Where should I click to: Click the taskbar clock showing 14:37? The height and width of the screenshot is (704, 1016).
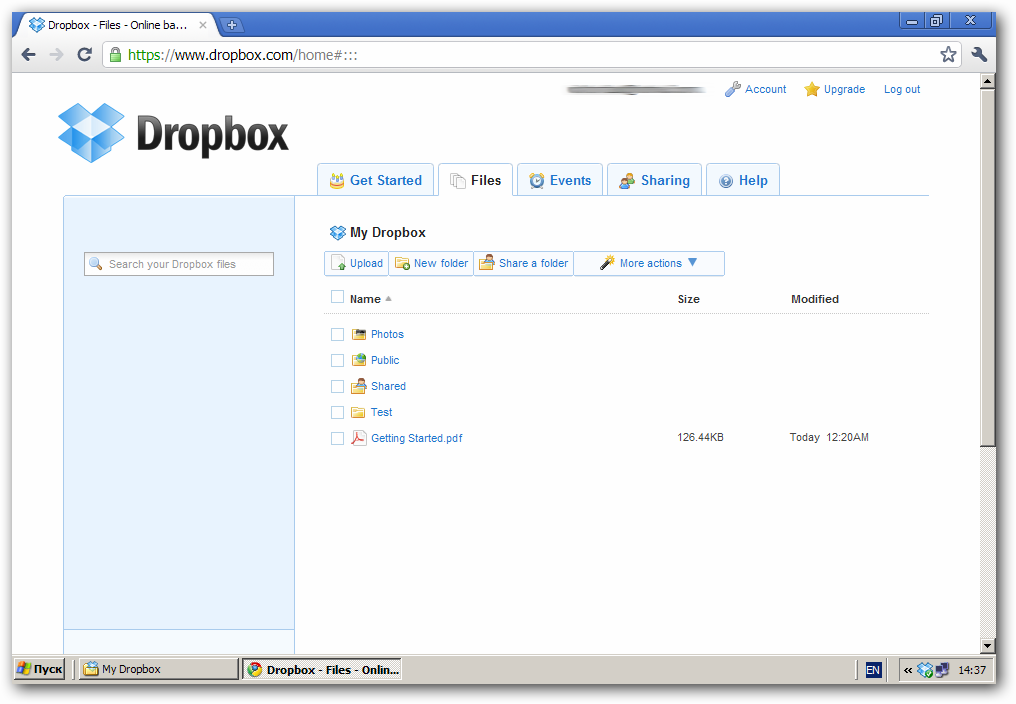point(972,670)
